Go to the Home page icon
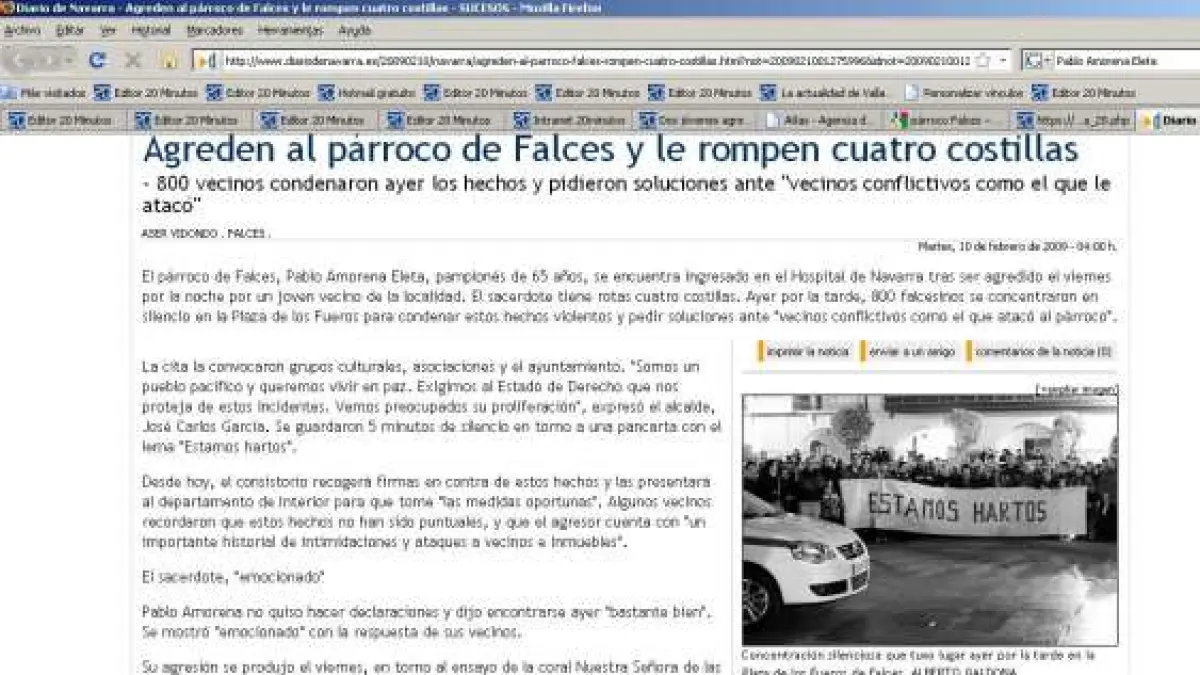 pyautogui.click(x=169, y=60)
